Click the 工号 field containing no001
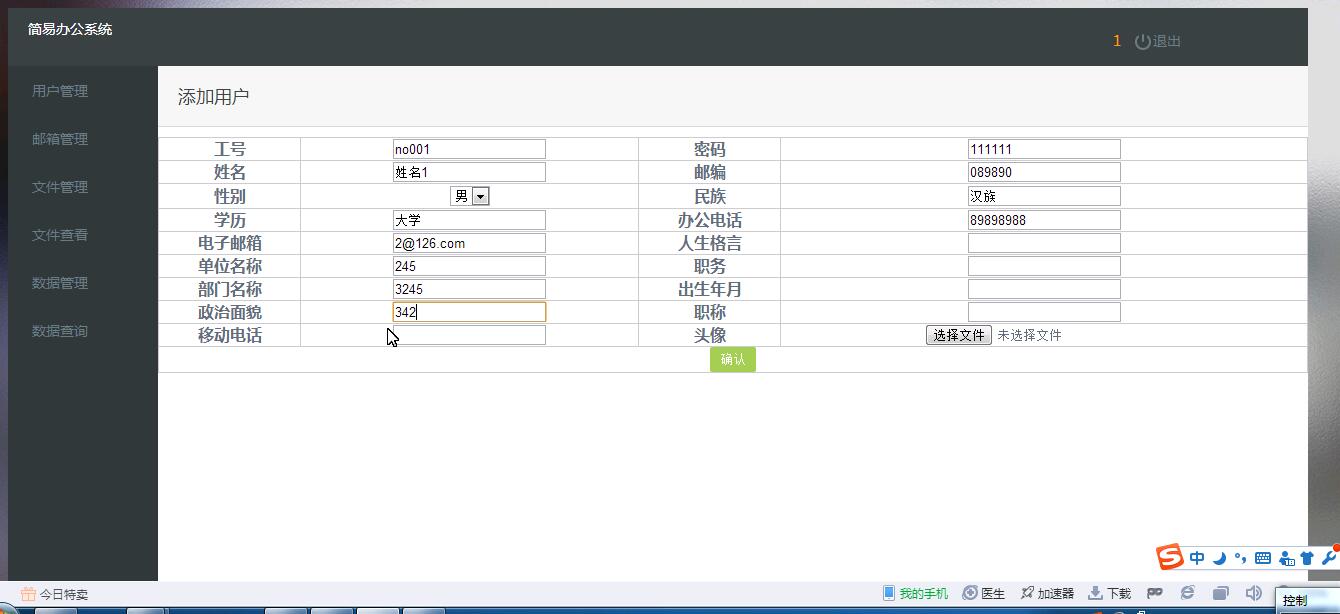 pyautogui.click(x=469, y=149)
